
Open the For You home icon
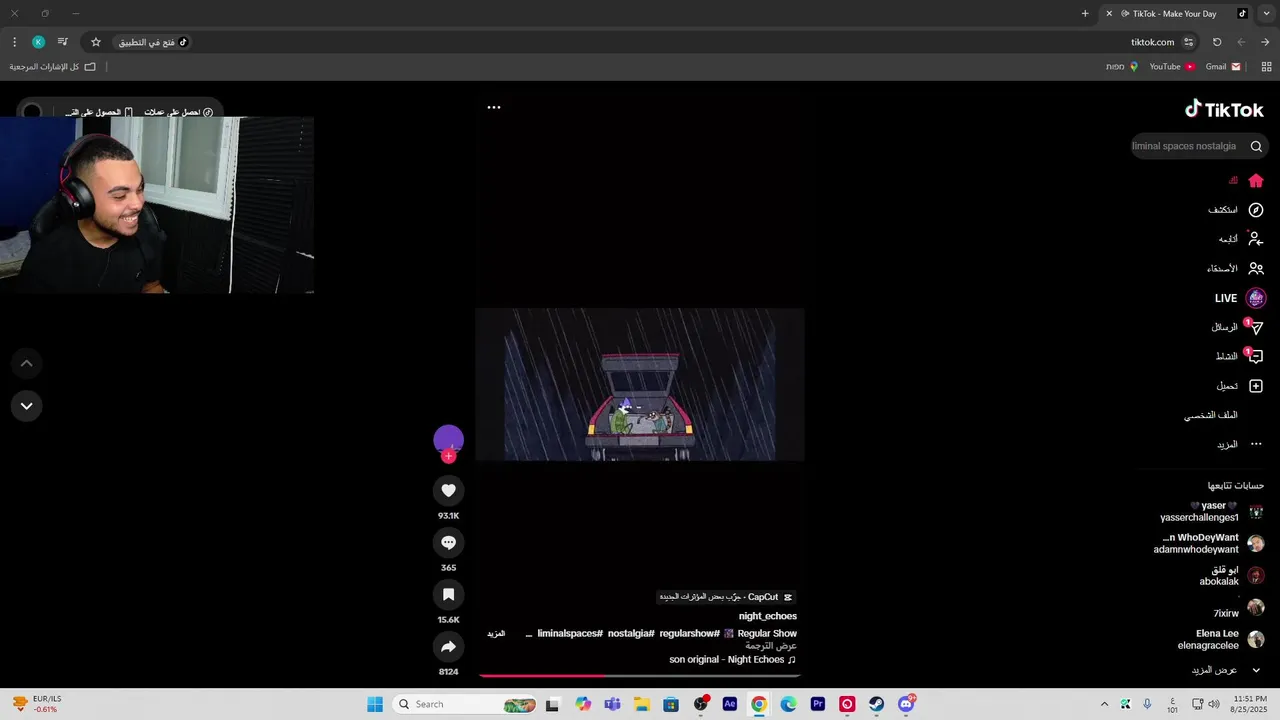click(x=1256, y=181)
